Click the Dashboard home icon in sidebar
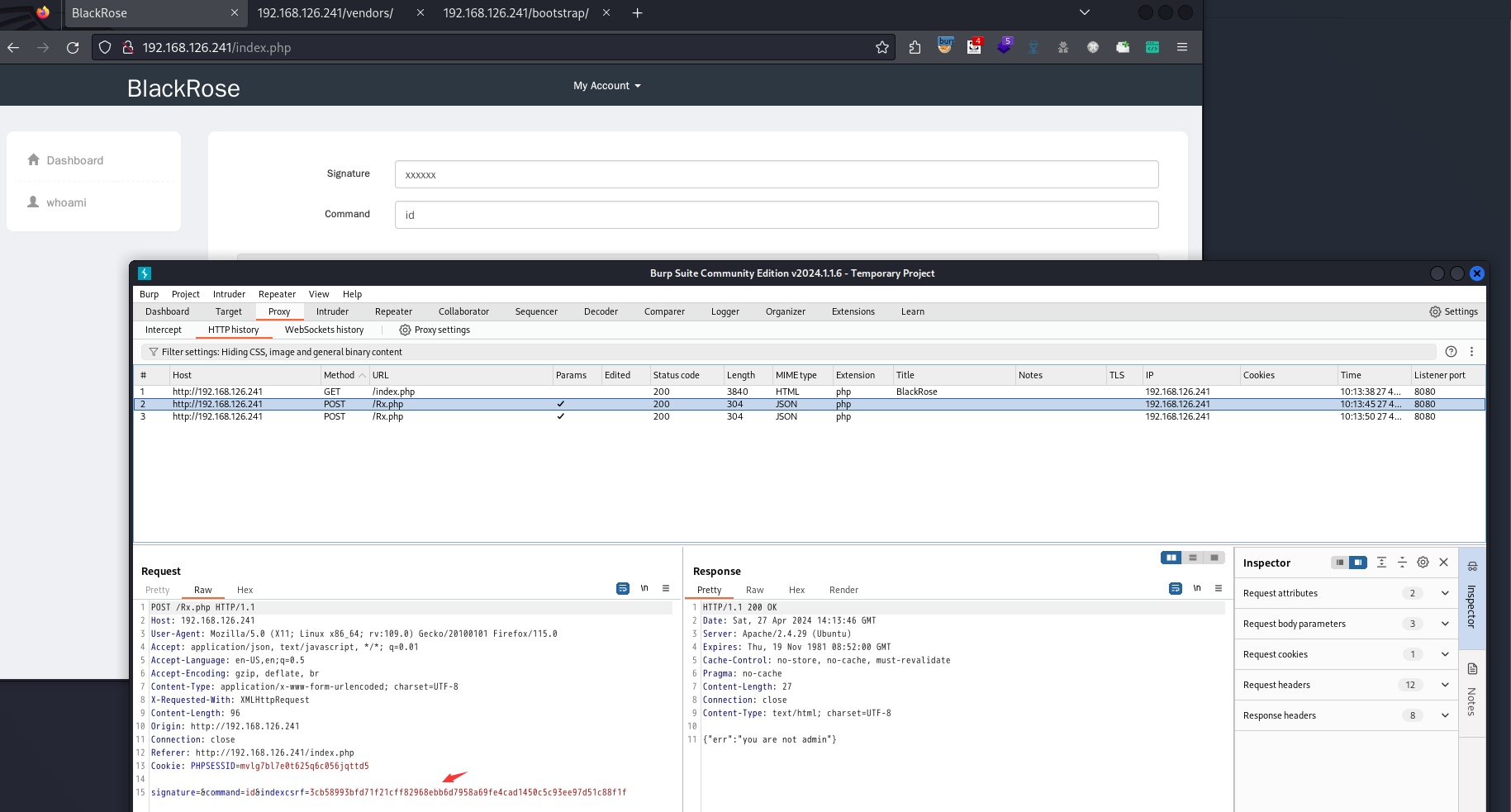This screenshot has height=812, width=1511. pos(33,159)
